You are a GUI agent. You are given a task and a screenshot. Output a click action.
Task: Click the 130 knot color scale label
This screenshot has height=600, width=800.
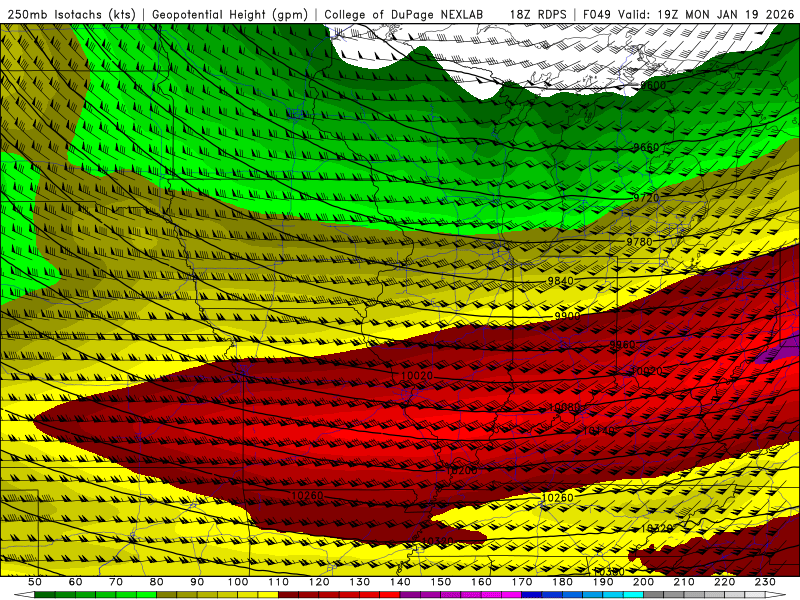[360, 582]
